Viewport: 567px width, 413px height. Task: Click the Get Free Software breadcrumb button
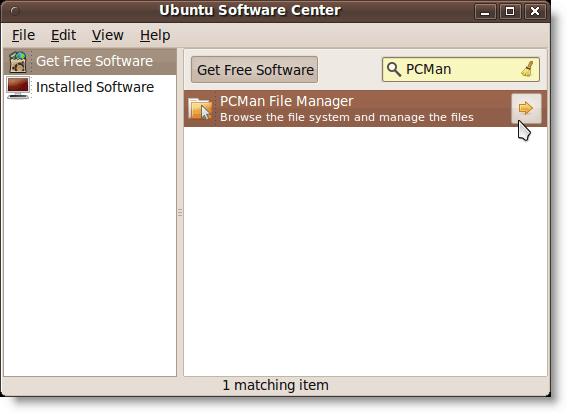pyautogui.click(x=255, y=70)
